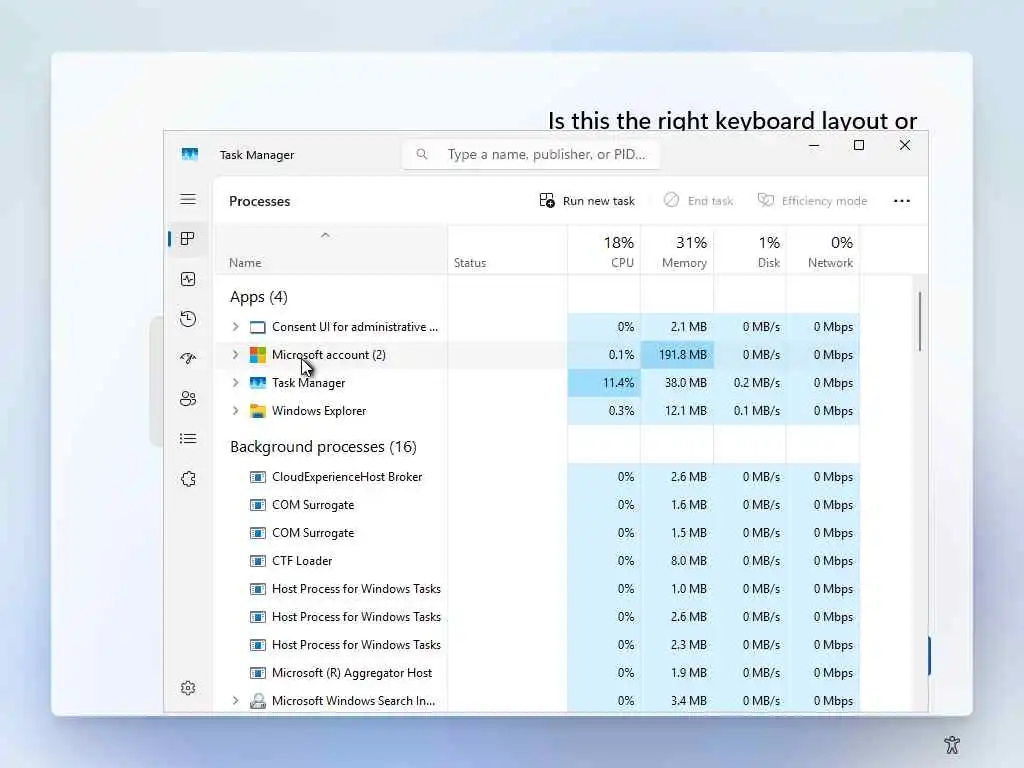Open the accessibility icon on the setup screen
This screenshot has width=1024, height=768.
pos(952,744)
